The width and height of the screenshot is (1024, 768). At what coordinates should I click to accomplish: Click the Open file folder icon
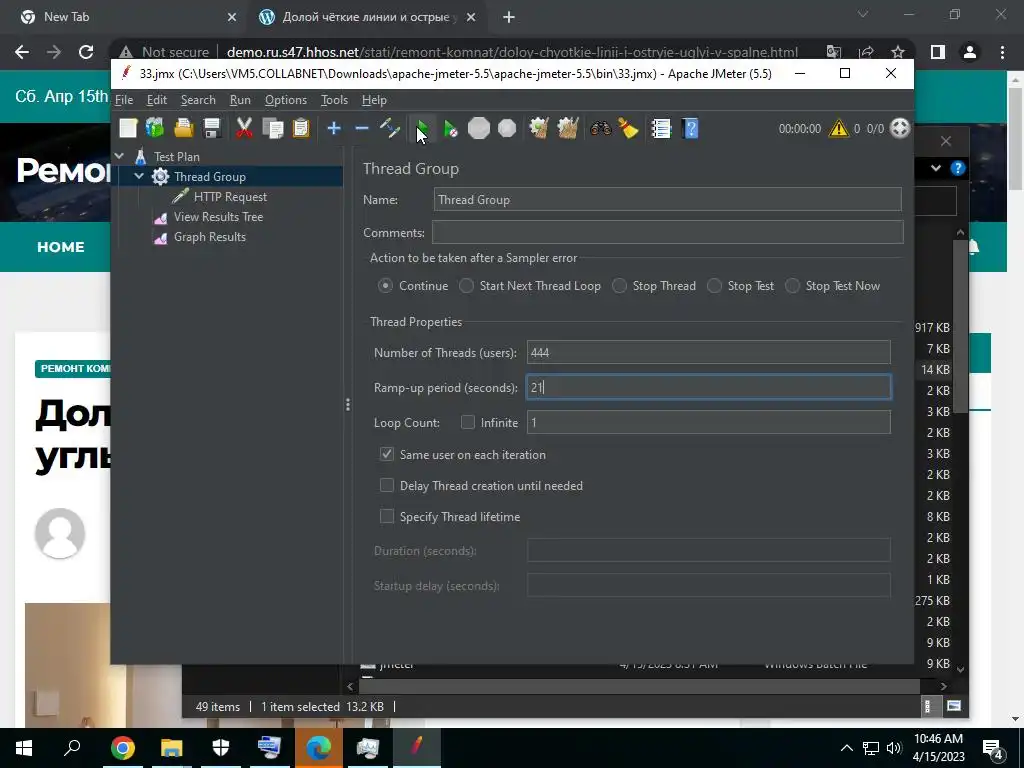(x=184, y=128)
